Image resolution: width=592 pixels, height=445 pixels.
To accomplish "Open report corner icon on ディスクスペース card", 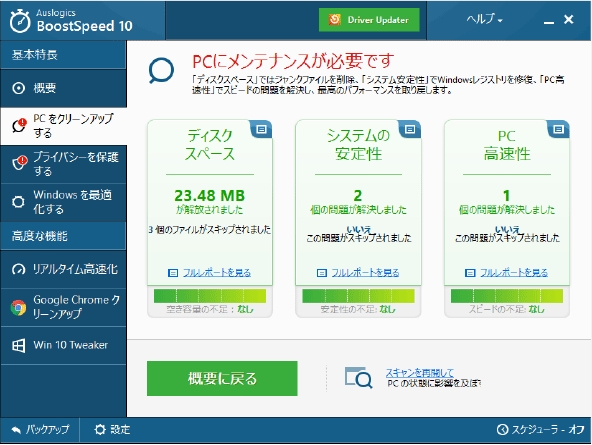I will pyautogui.click(x=261, y=129).
